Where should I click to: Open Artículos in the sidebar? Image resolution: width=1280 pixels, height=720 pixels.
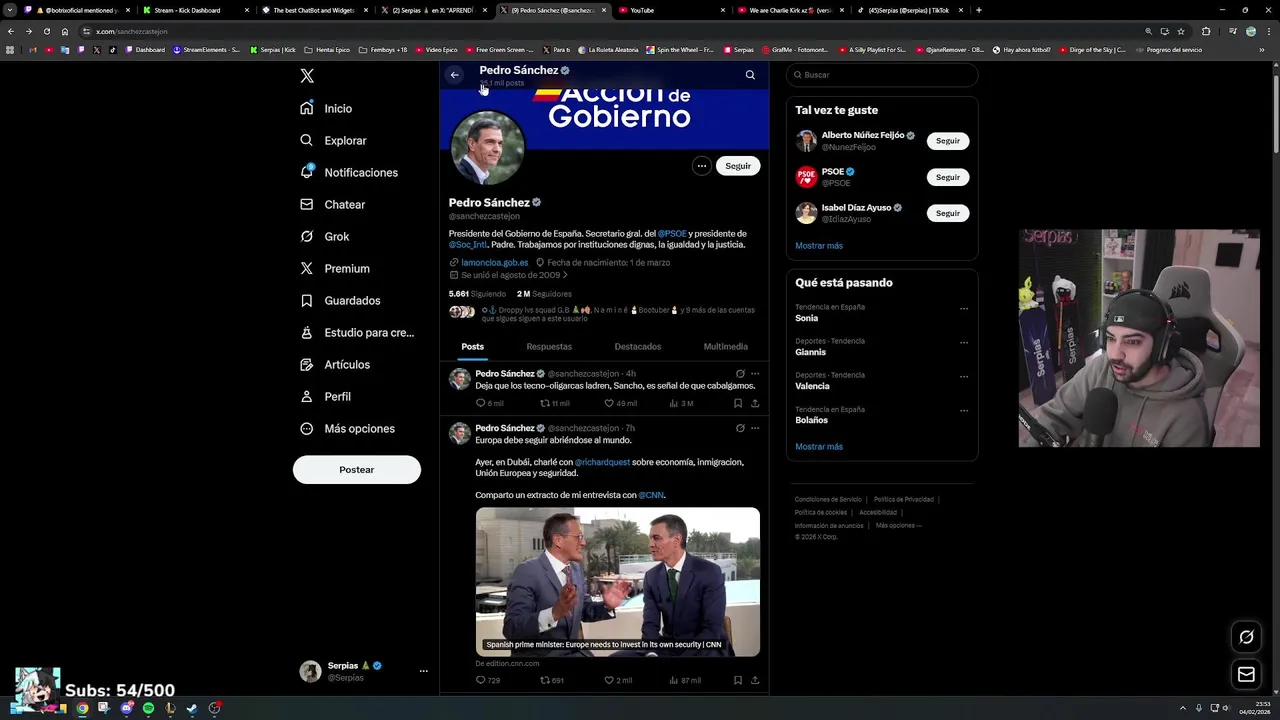(335, 364)
